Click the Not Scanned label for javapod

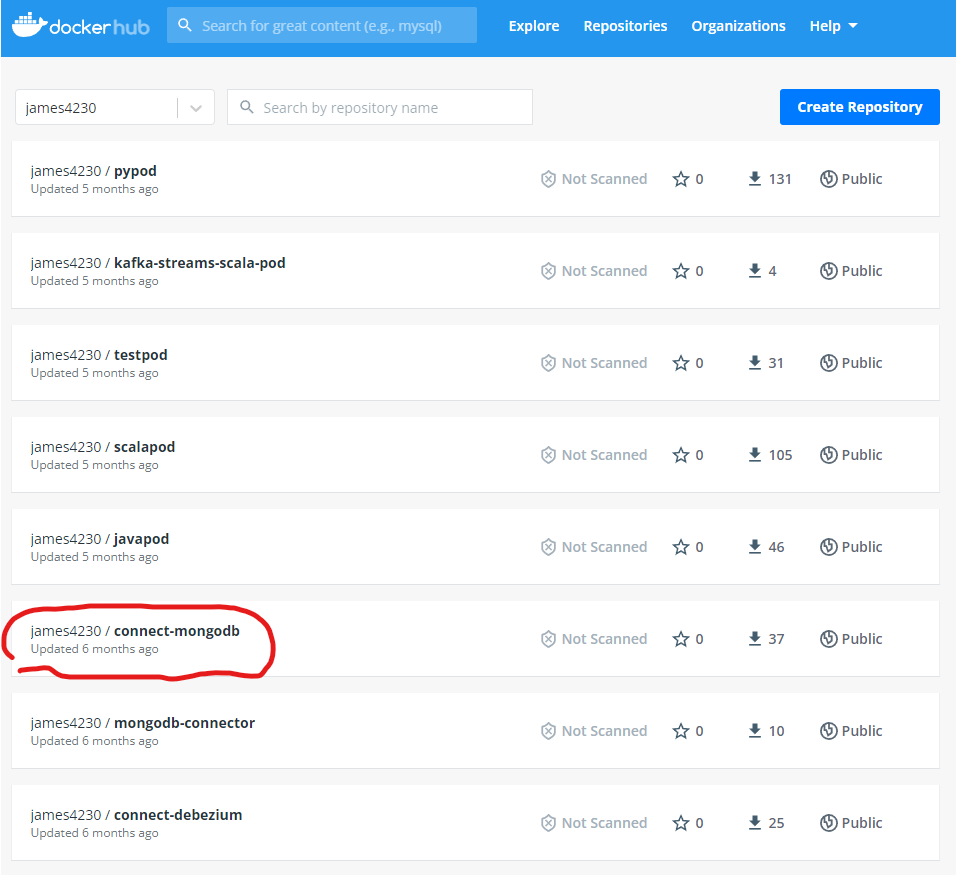point(604,547)
